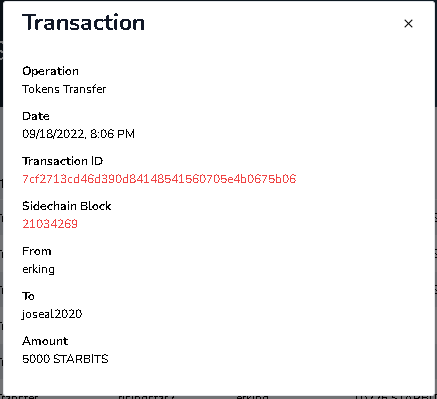The image size is (437, 399).
Task: Click the Operation field label
Action: pyautogui.click(x=50, y=71)
